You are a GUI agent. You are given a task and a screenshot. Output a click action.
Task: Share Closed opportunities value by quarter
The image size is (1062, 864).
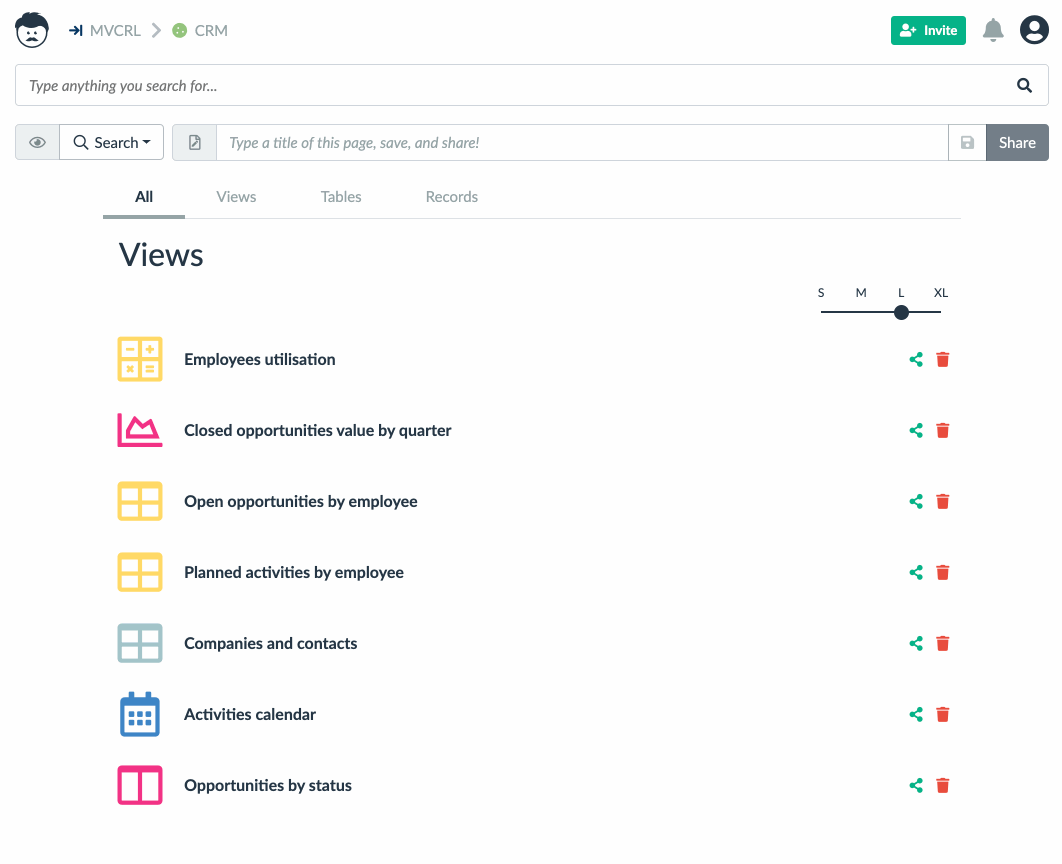(x=916, y=431)
